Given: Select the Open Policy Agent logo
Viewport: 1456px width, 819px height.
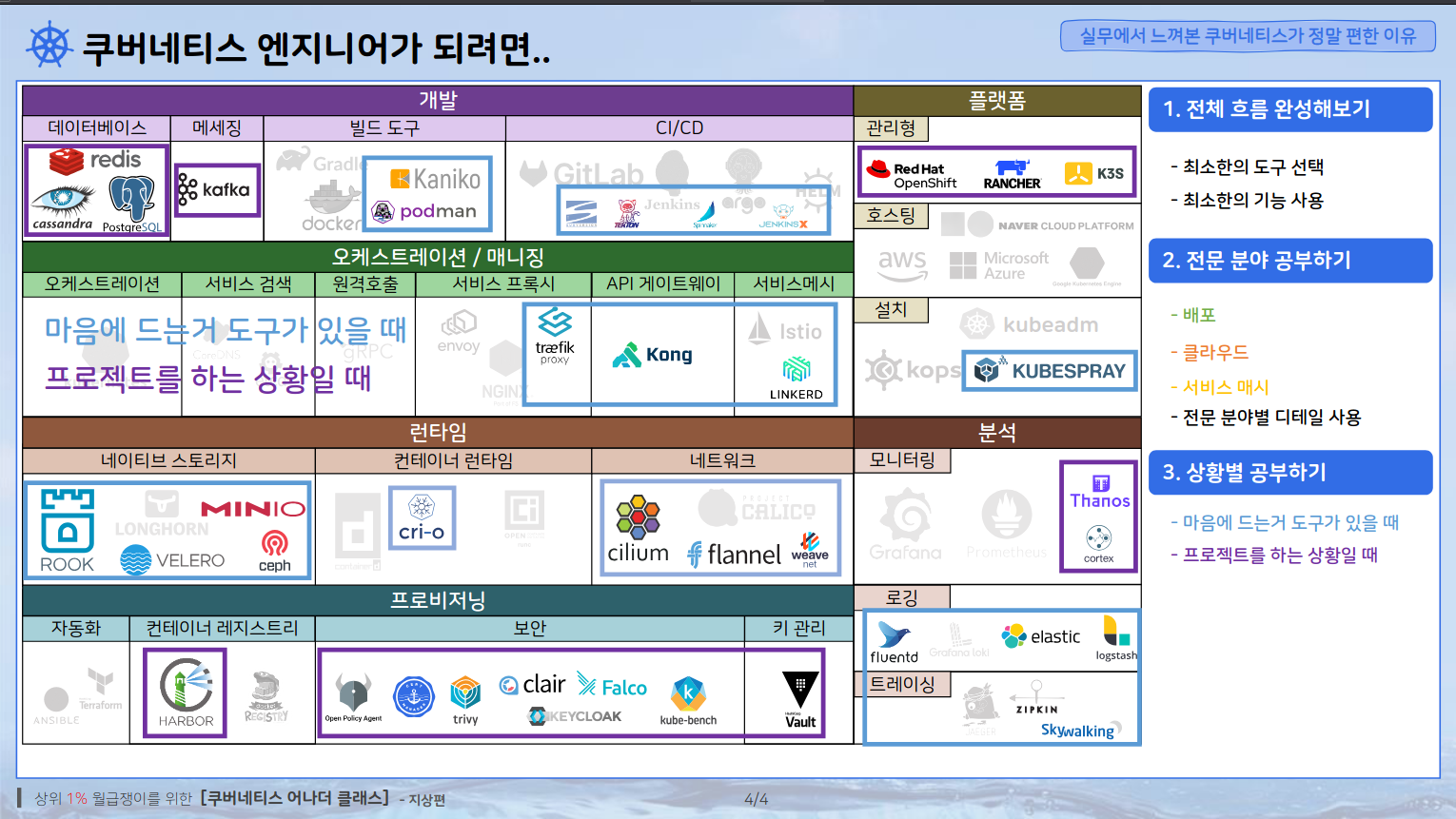Looking at the screenshot, I should (x=353, y=699).
